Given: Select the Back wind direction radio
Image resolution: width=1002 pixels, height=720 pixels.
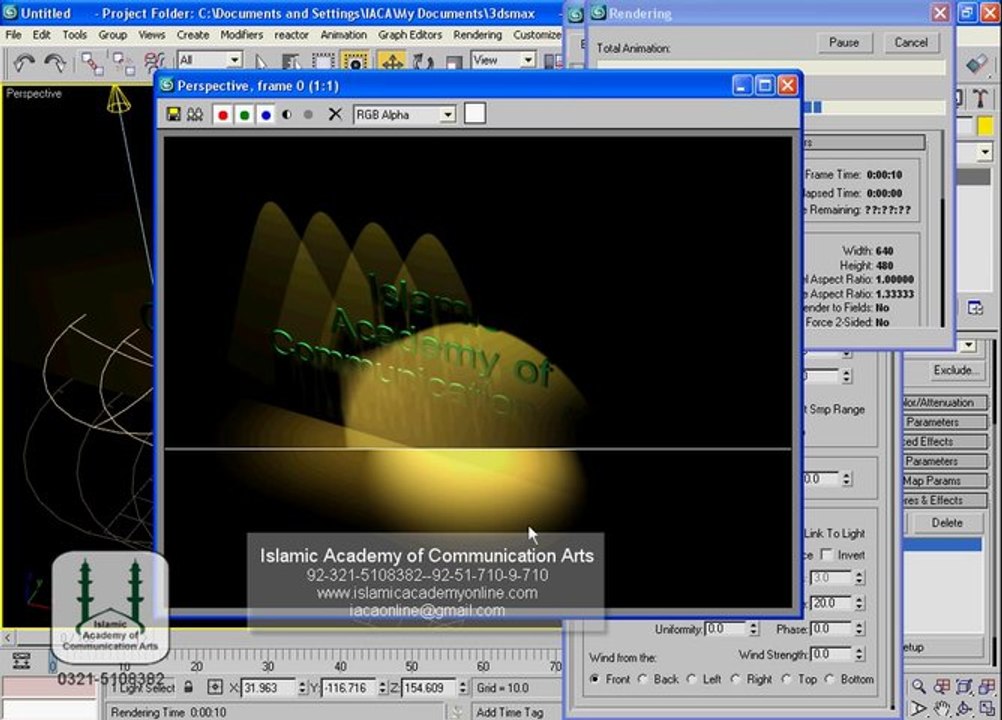Looking at the screenshot, I should (x=643, y=679).
